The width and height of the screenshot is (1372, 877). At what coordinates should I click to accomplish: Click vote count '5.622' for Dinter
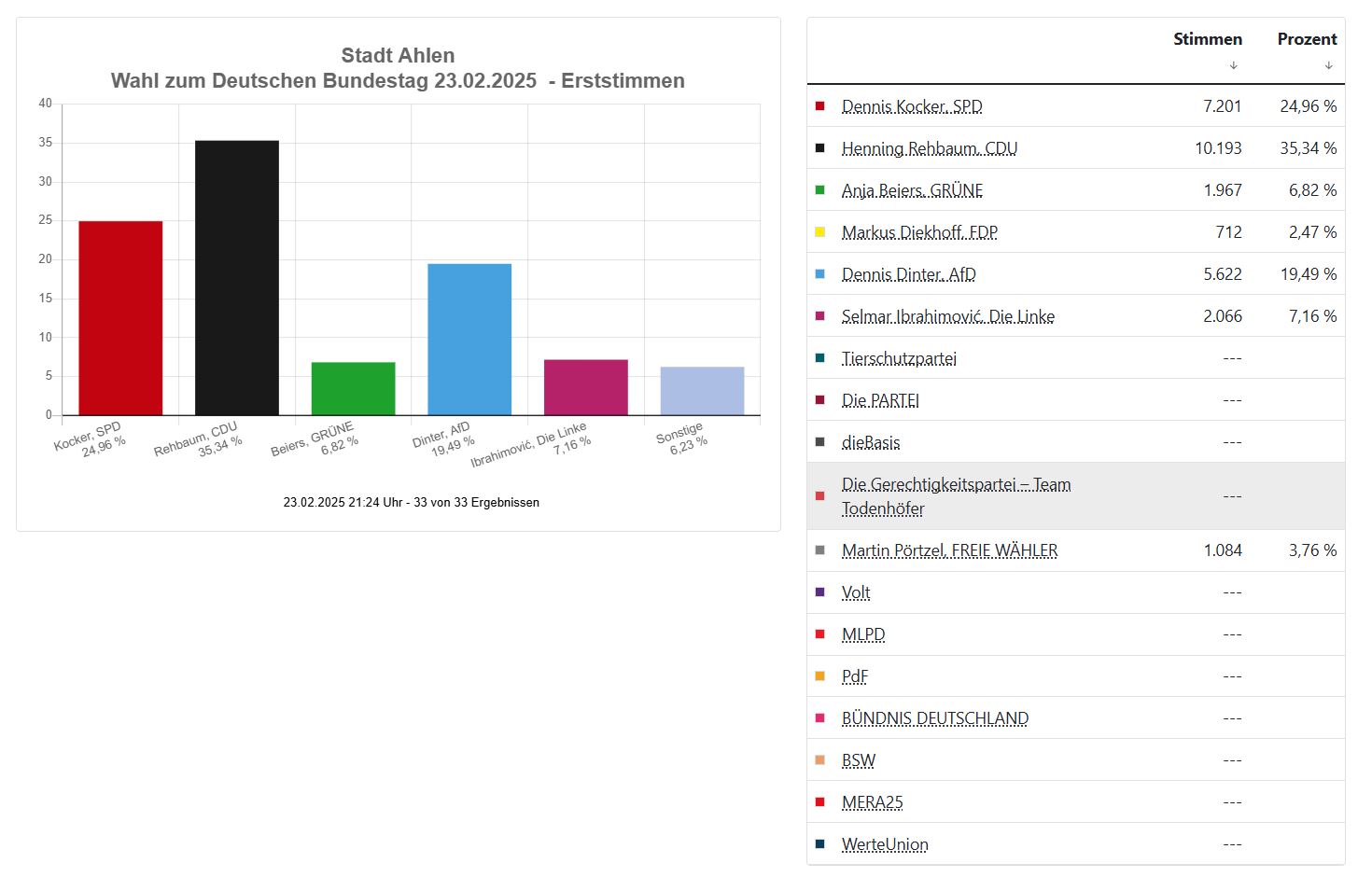[x=1223, y=274]
